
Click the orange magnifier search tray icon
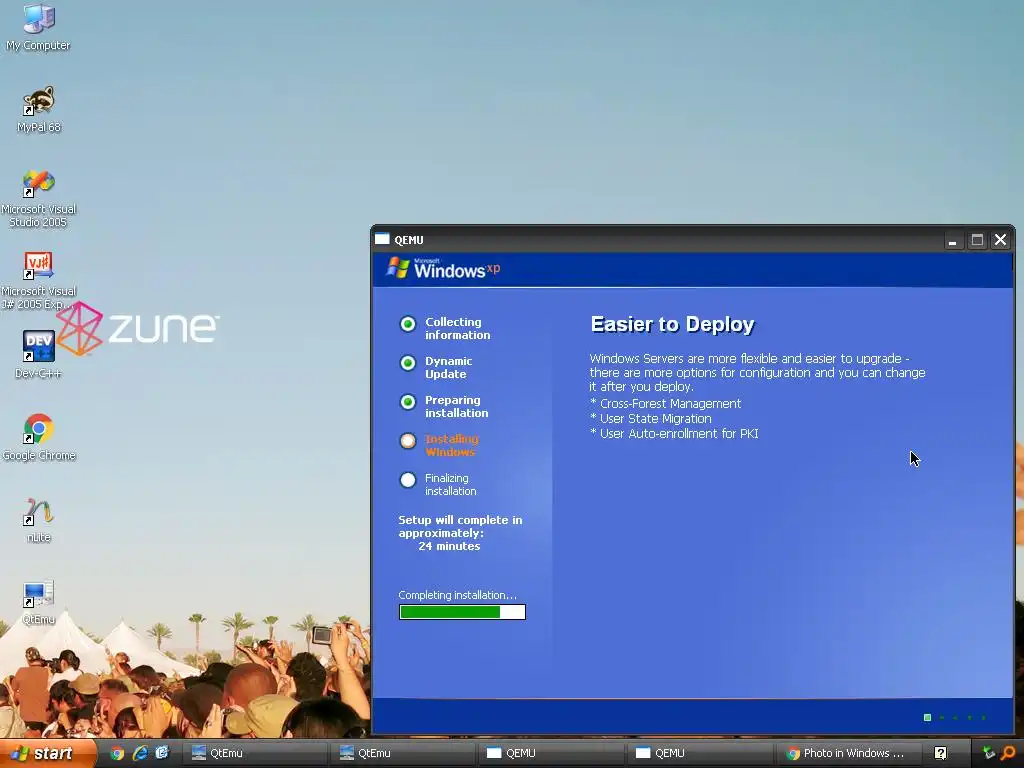click(1008, 753)
